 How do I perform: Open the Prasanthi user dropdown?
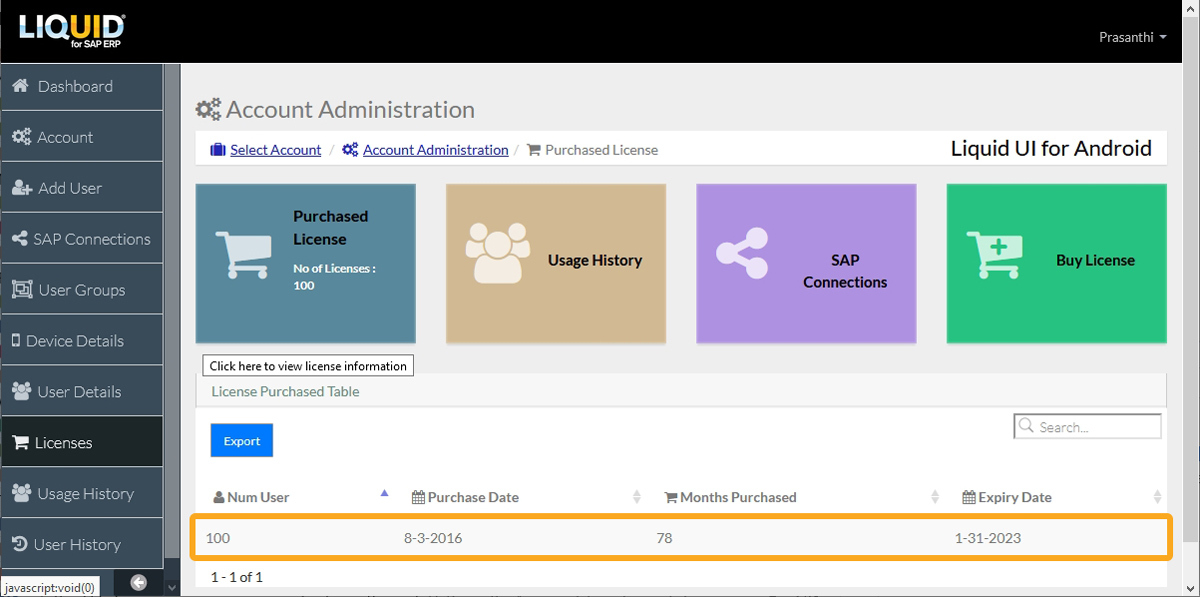1133,37
